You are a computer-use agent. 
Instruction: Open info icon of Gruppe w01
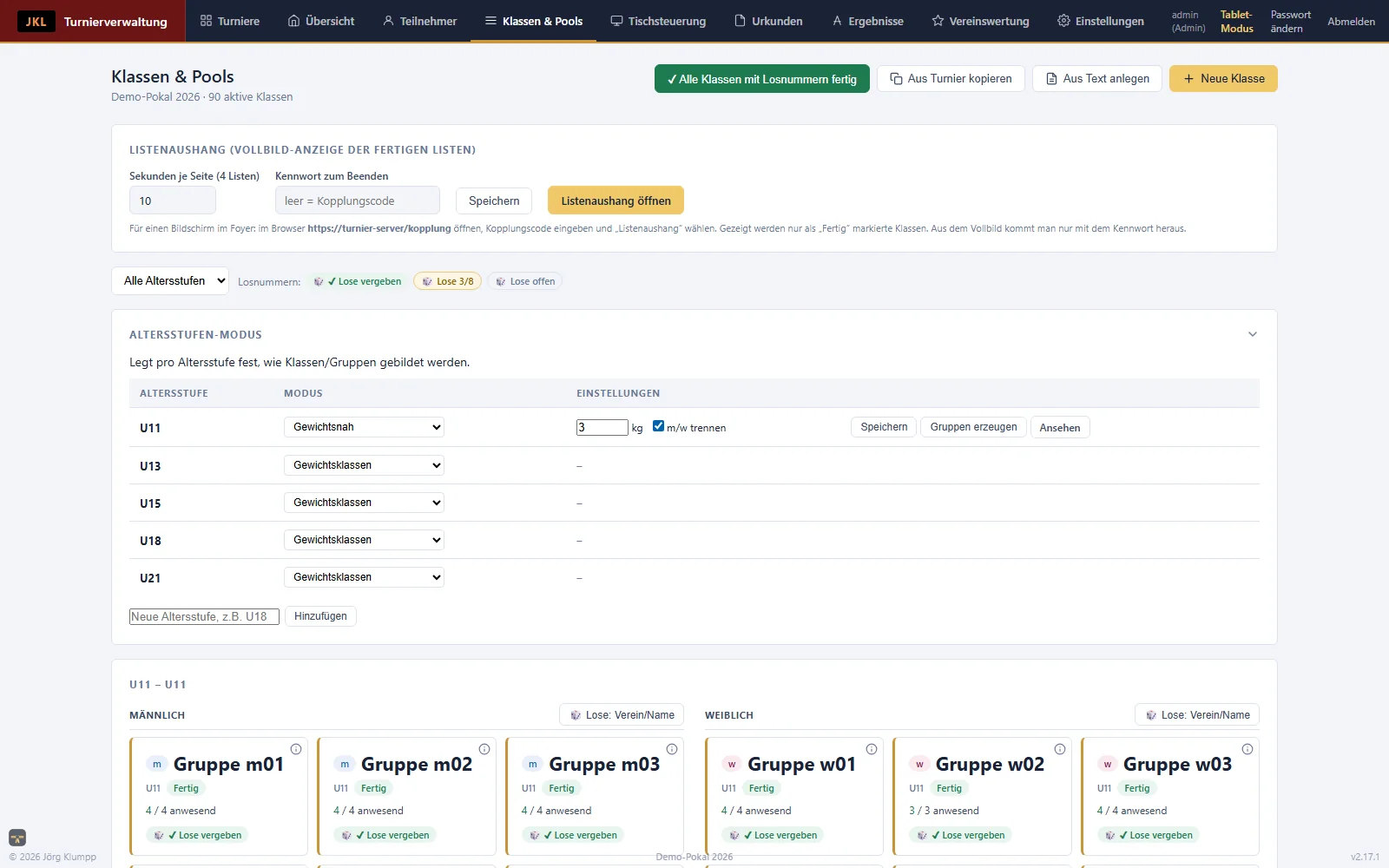tap(872, 749)
